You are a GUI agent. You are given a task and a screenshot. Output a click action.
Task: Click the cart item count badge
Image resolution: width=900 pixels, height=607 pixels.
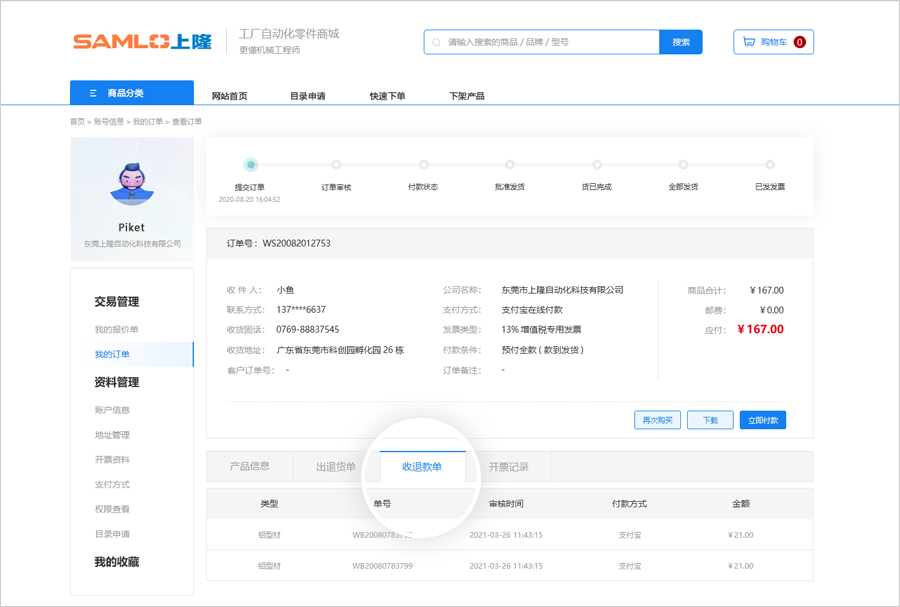point(799,42)
